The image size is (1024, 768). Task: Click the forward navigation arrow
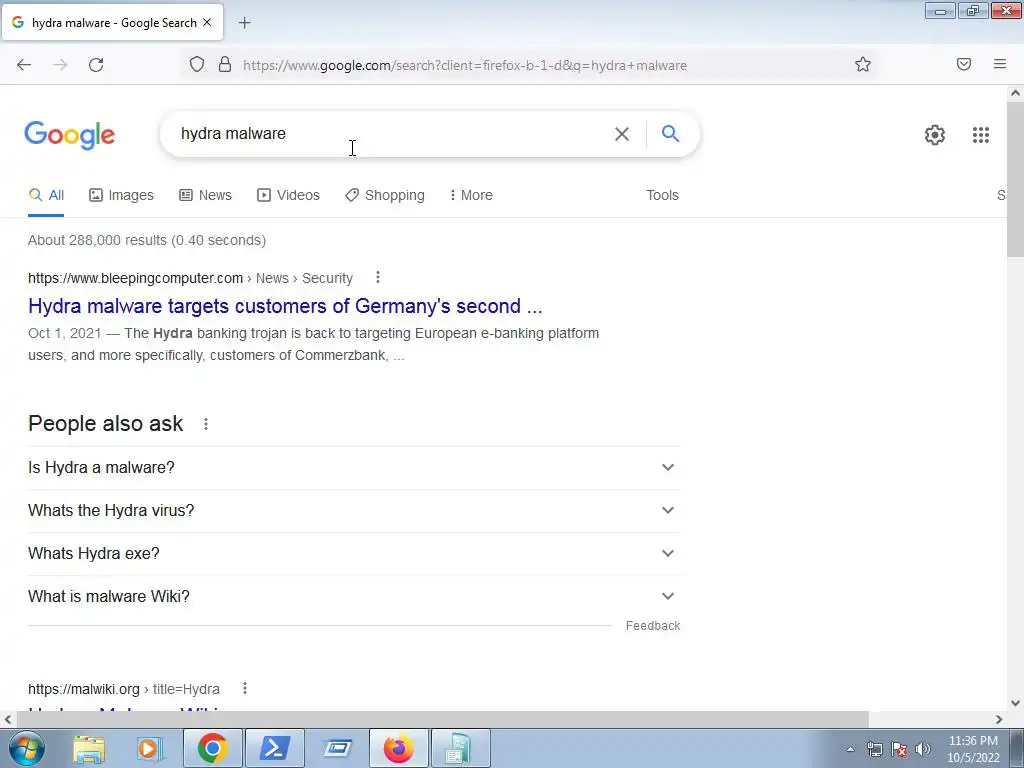[60, 65]
